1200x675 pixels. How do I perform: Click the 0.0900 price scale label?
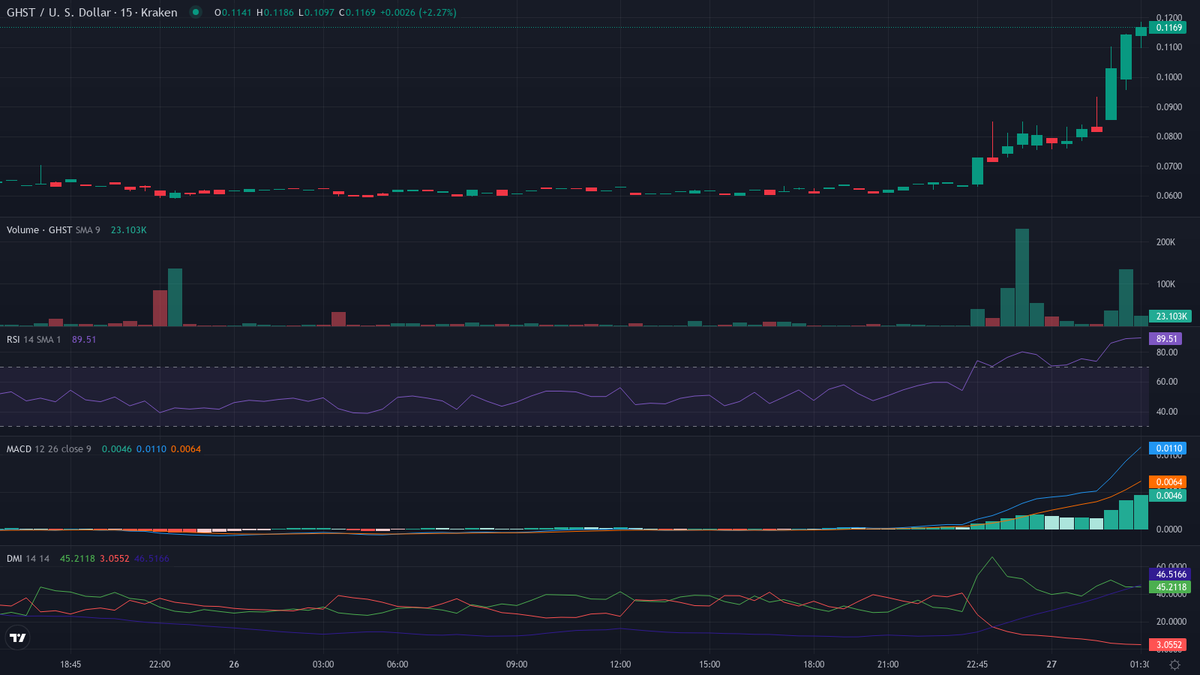coord(1169,107)
